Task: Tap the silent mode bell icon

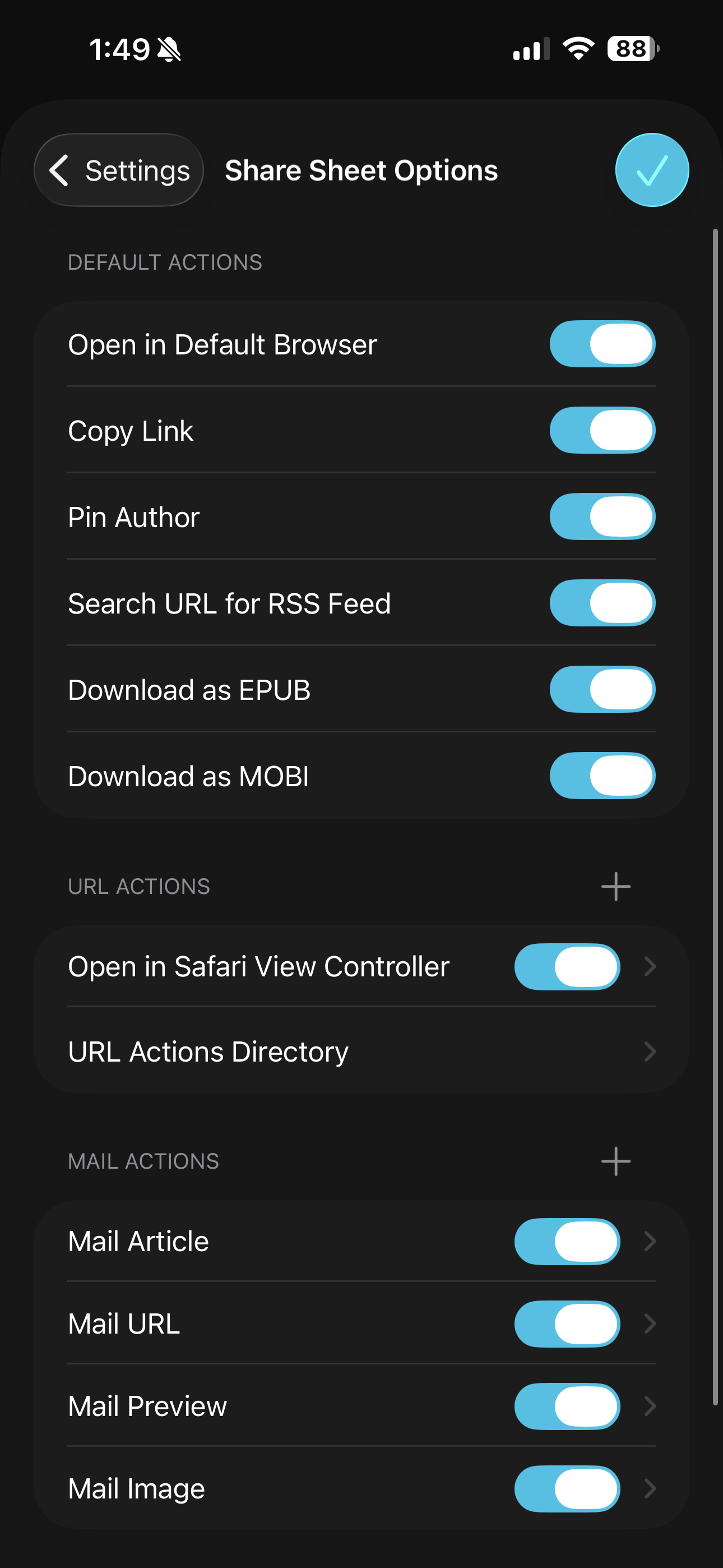Action: [169, 49]
